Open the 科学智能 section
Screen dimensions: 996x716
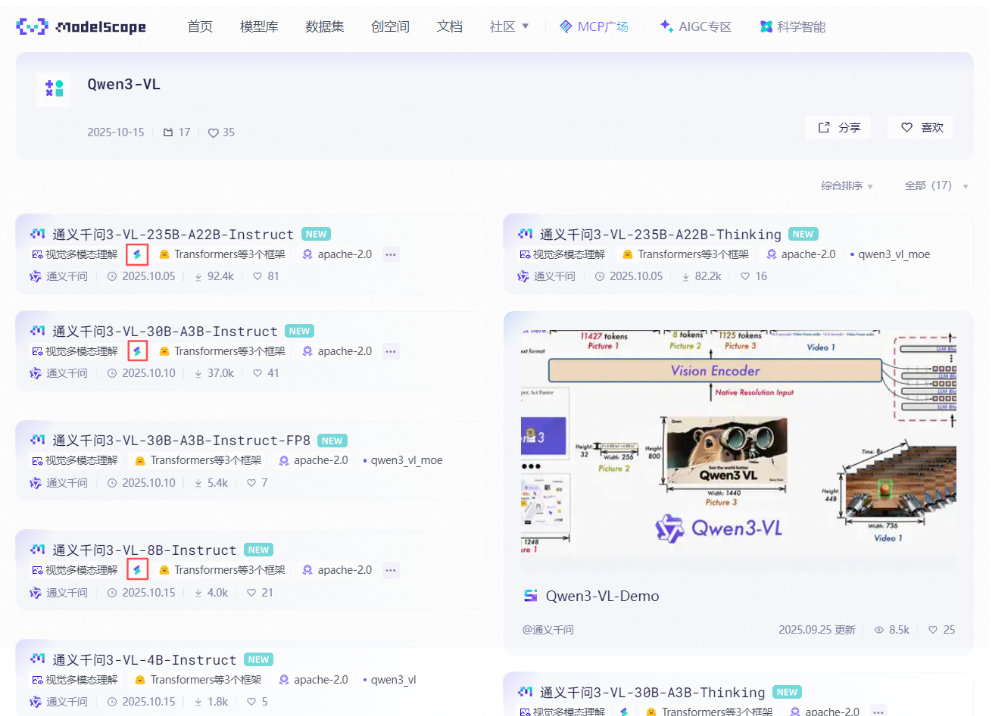[x=793, y=27]
